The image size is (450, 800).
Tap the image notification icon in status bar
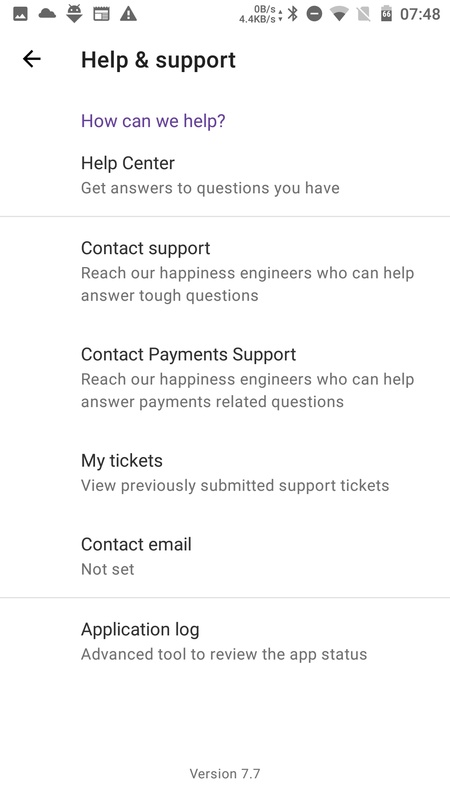point(20,14)
